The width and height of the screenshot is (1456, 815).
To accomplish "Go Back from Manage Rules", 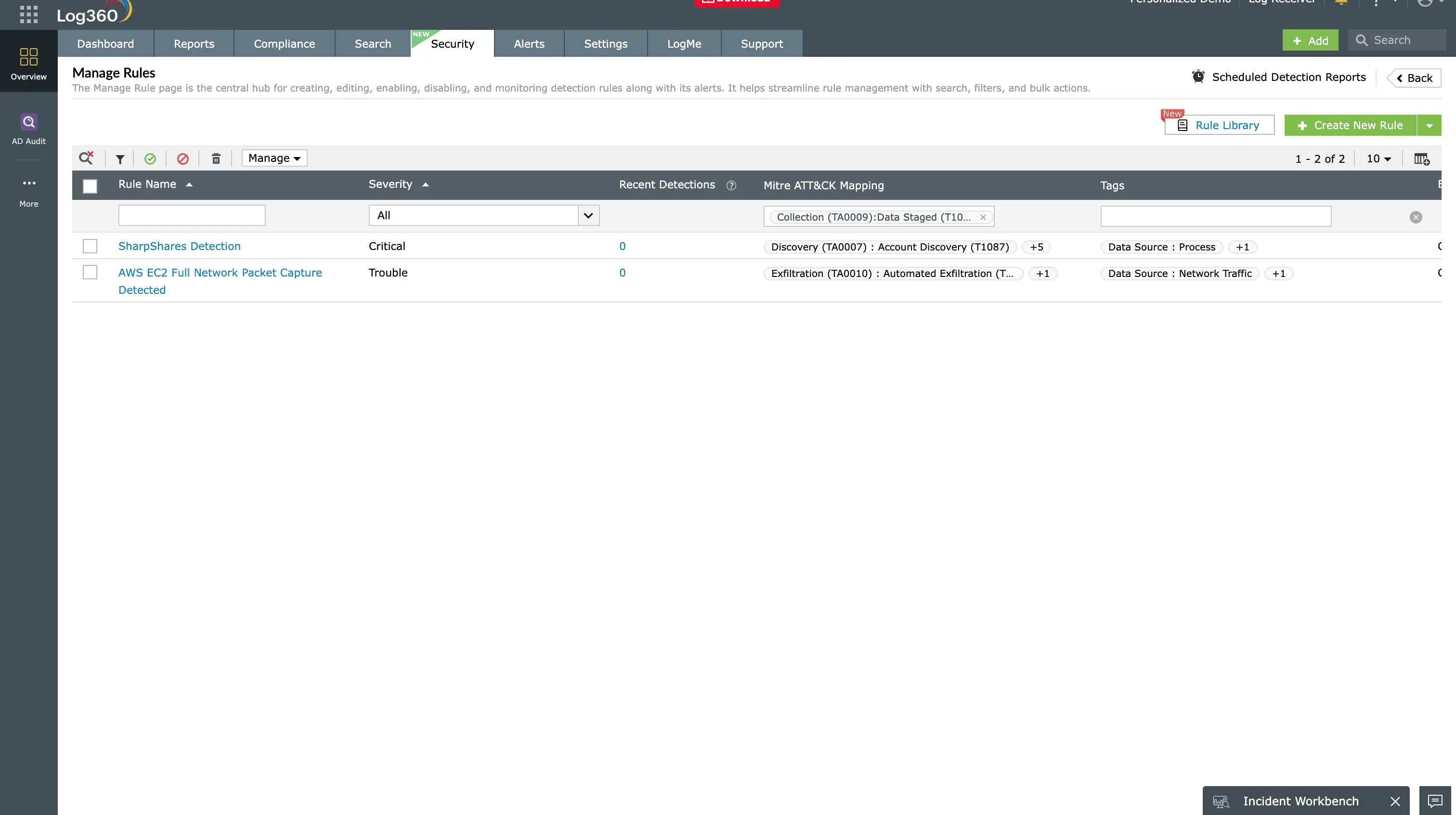I will pyautogui.click(x=1414, y=78).
